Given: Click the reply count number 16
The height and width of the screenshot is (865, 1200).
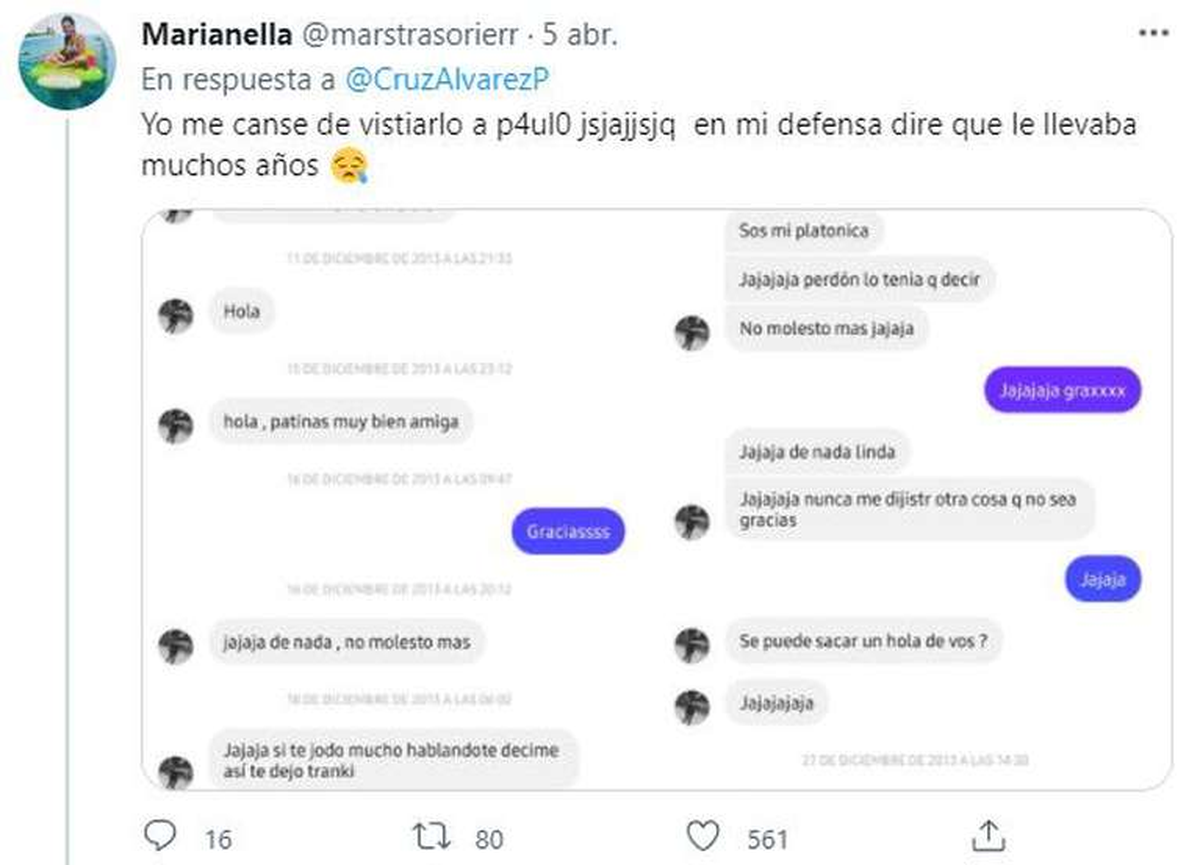Looking at the screenshot, I should [218, 838].
